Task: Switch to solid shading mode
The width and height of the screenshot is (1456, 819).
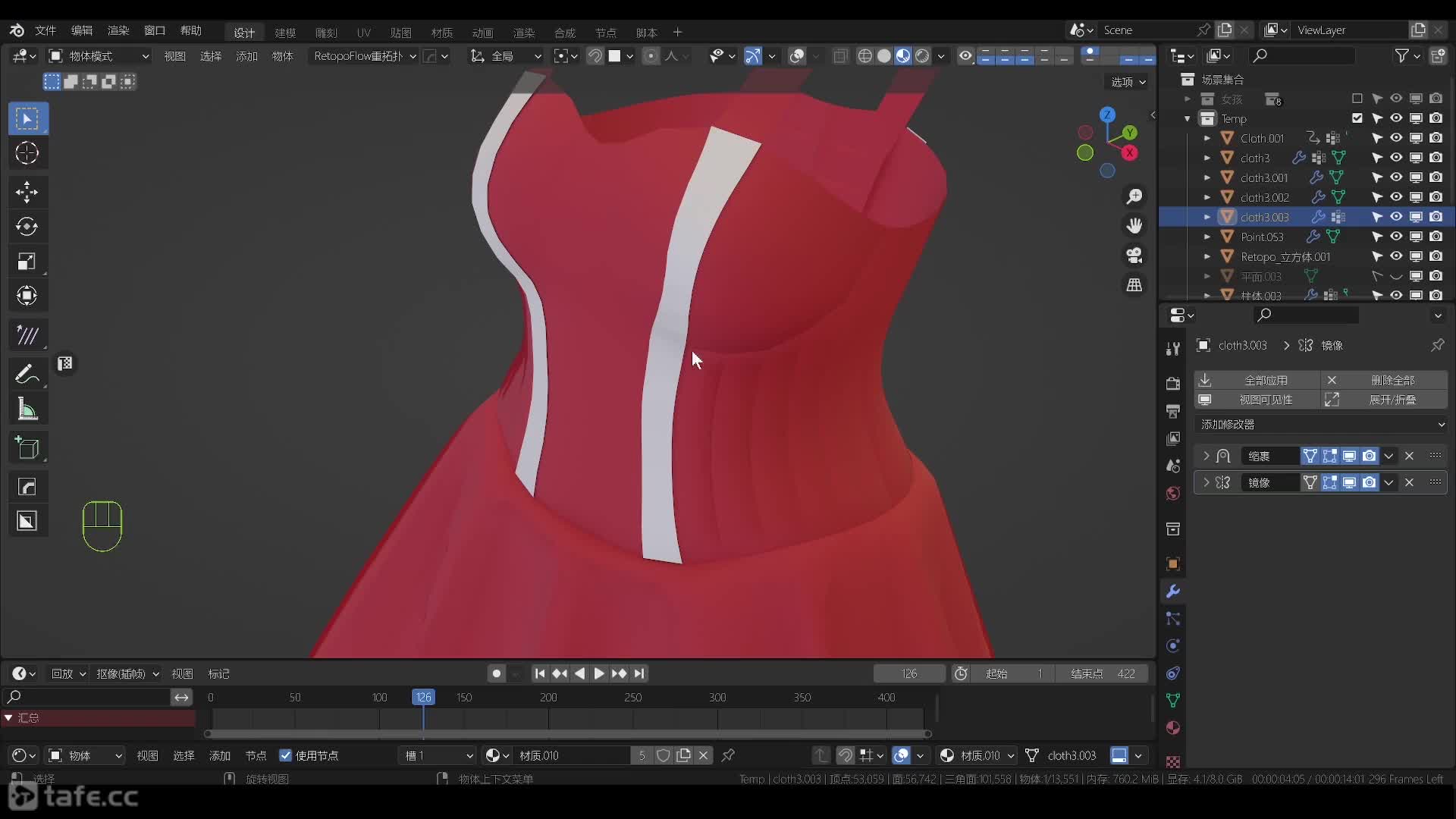Action: pos(884,56)
